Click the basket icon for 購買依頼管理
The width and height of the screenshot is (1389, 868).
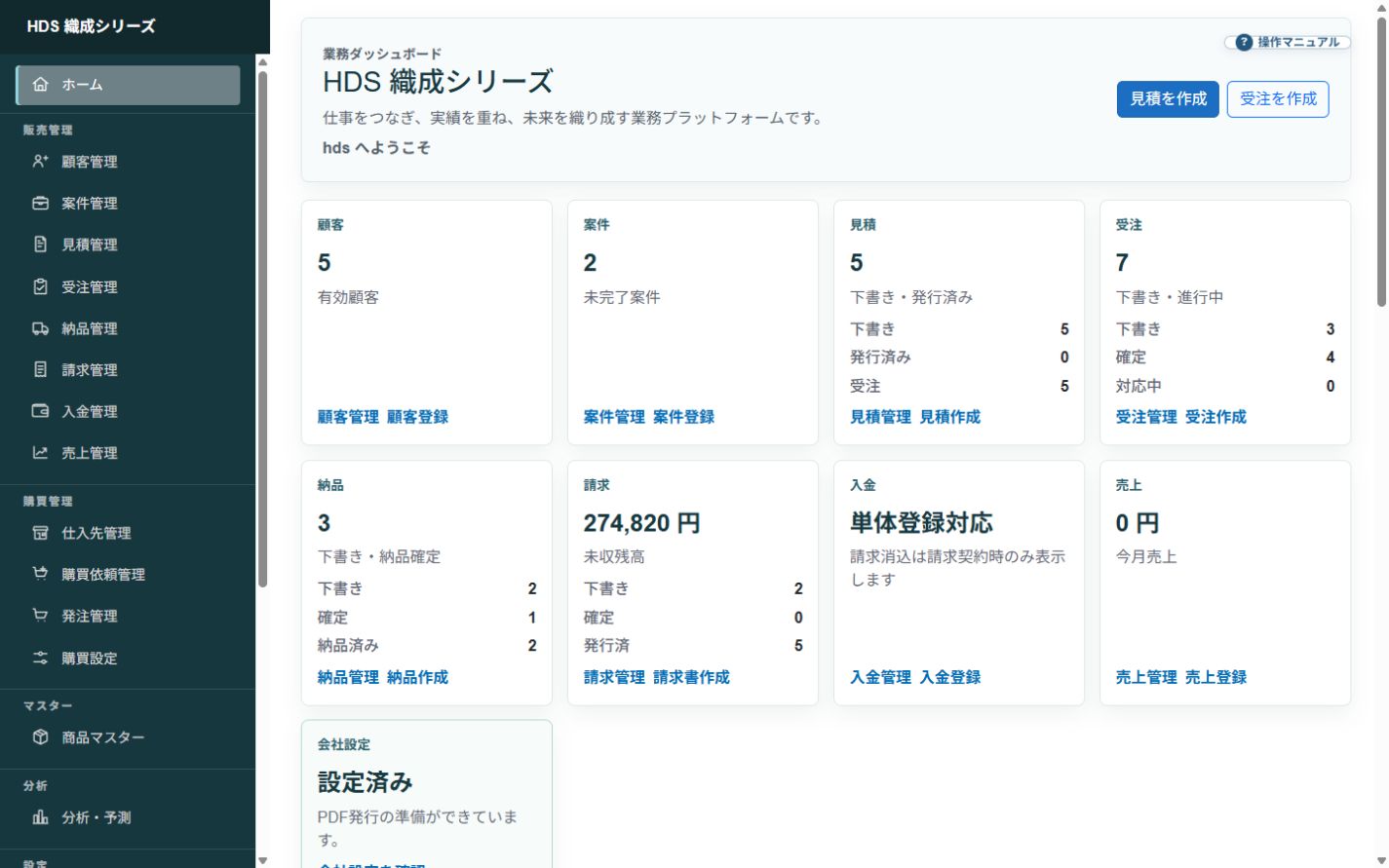(x=40, y=574)
